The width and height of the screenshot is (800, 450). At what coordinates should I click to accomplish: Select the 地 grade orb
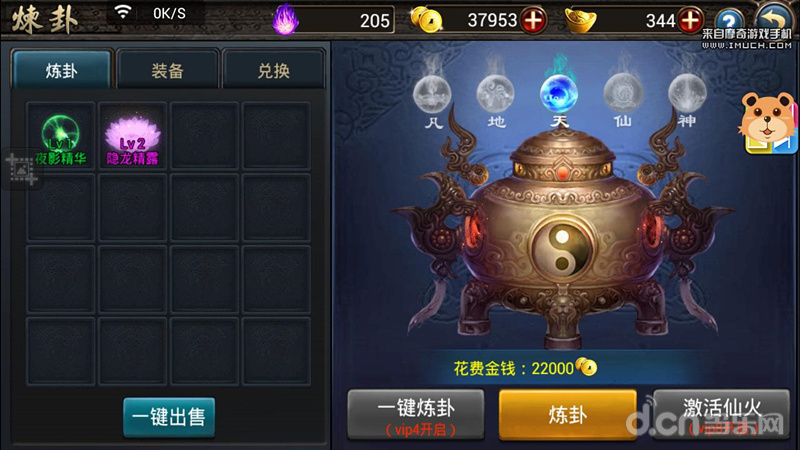pyautogui.click(x=495, y=94)
